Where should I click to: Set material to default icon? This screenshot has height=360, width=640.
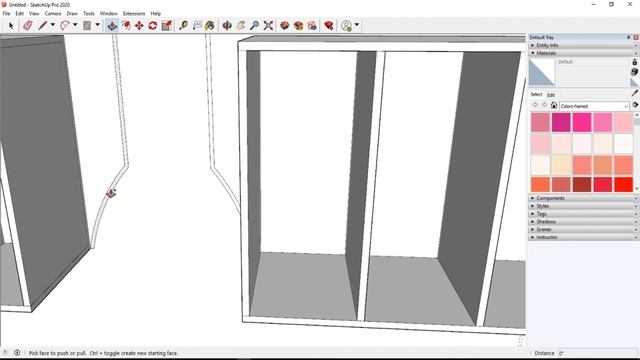coord(634,82)
